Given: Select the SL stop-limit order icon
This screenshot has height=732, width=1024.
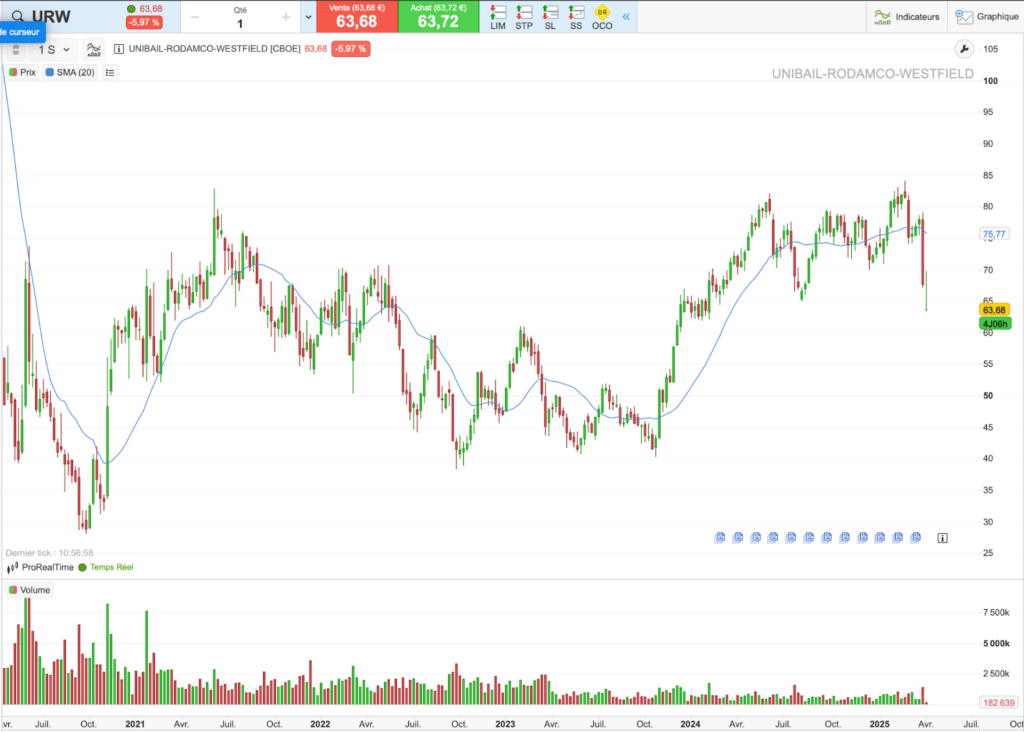Looking at the screenshot, I should point(550,17).
